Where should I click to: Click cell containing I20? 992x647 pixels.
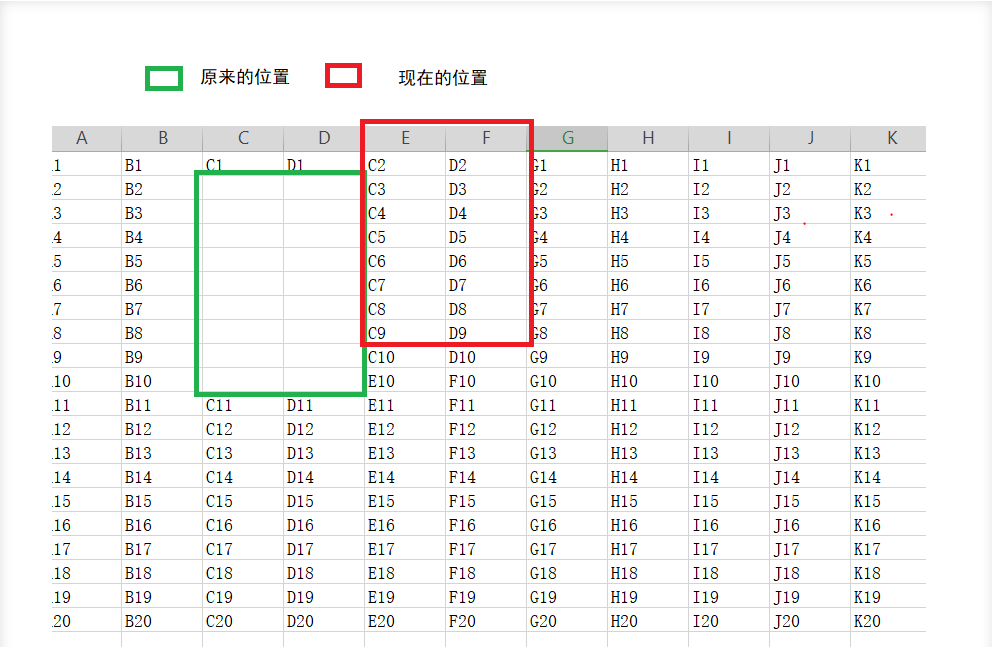point(729,621)
